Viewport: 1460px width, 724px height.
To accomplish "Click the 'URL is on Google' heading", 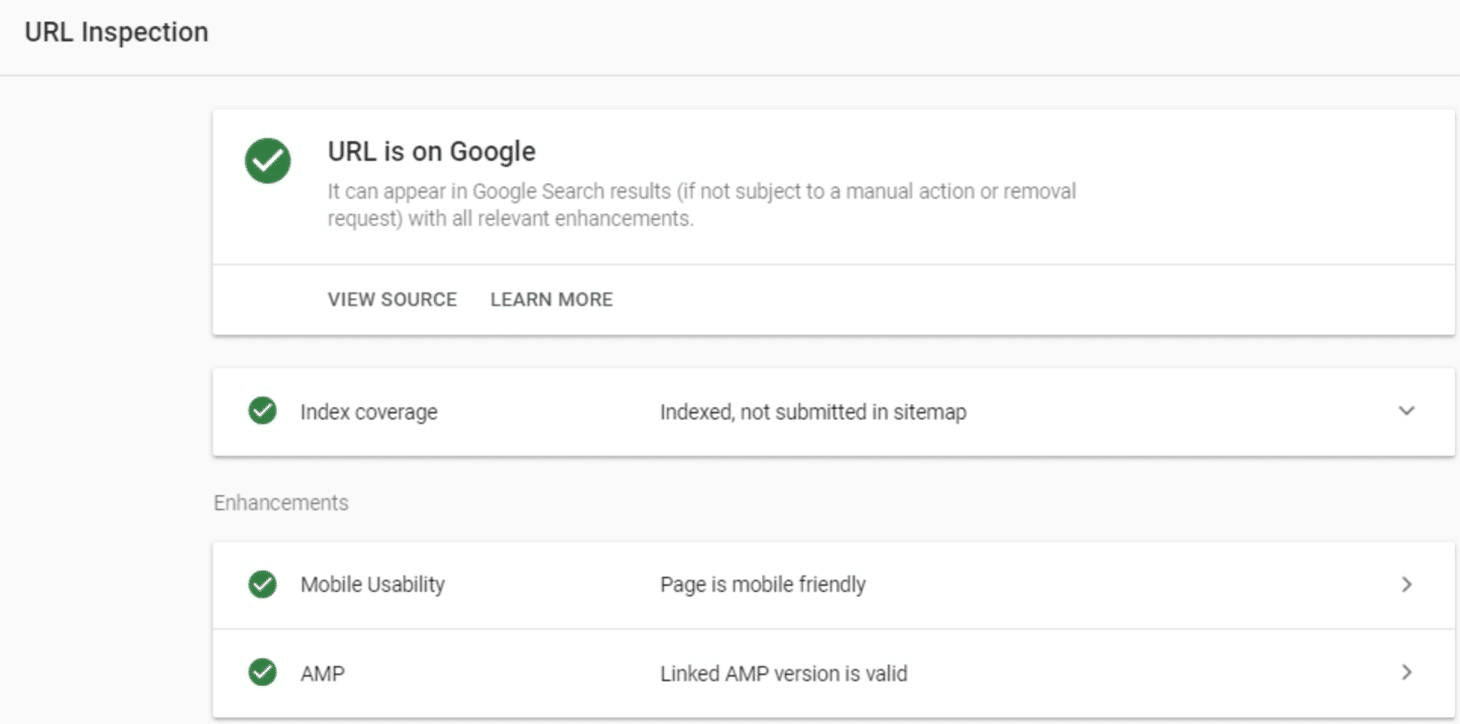I will coord(432,152).
